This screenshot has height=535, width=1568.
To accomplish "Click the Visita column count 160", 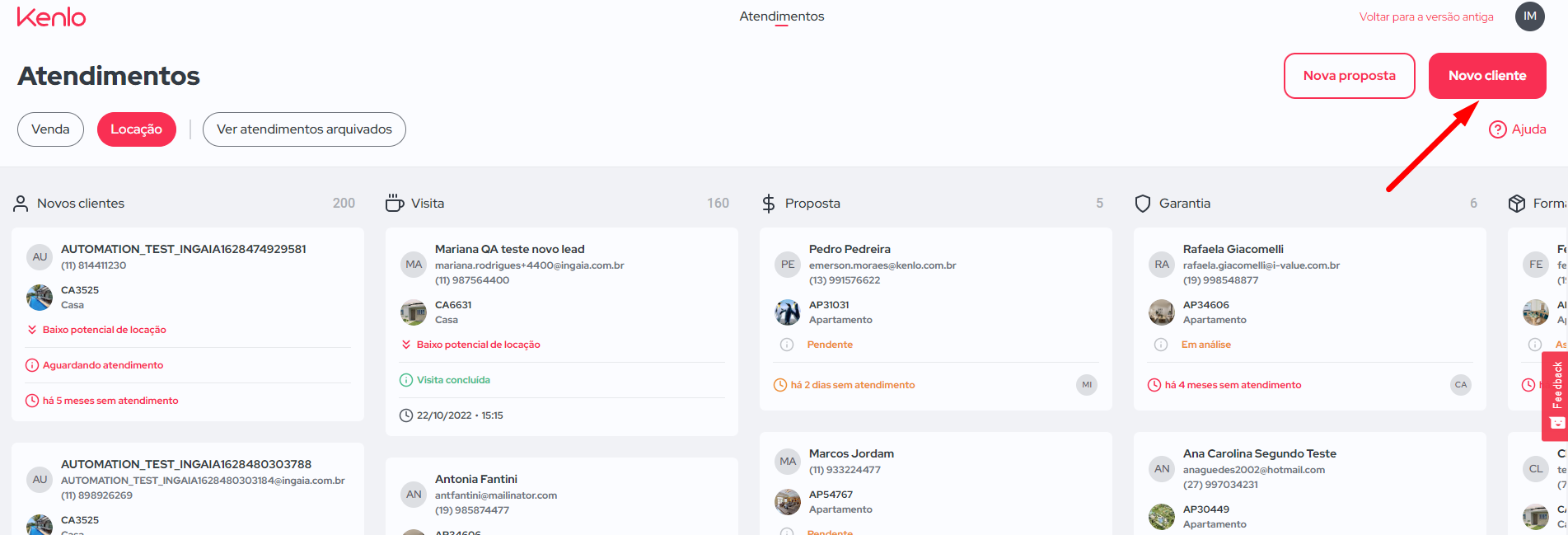I will [x=718, y=204].
